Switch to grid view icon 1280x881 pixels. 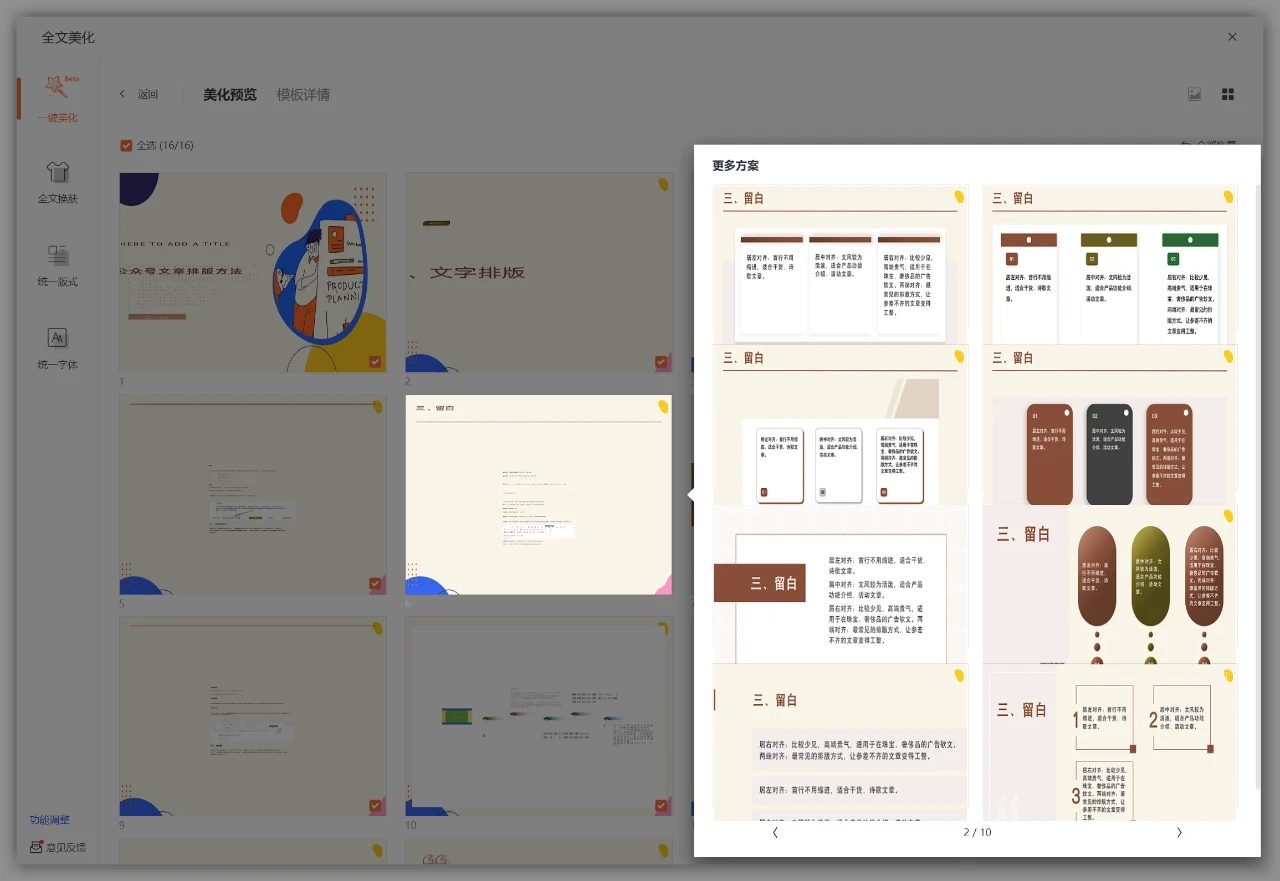[1228, 94]
